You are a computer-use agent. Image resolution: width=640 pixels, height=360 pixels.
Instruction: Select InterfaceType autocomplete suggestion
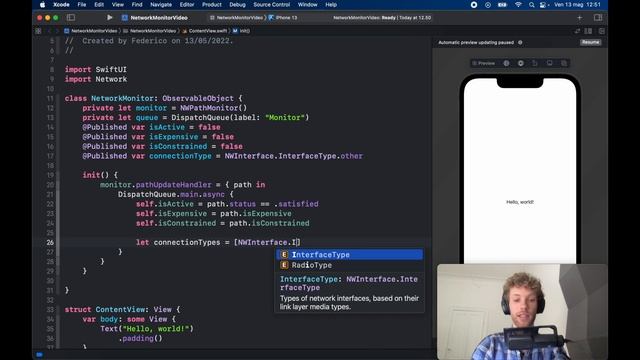point(350,255)
